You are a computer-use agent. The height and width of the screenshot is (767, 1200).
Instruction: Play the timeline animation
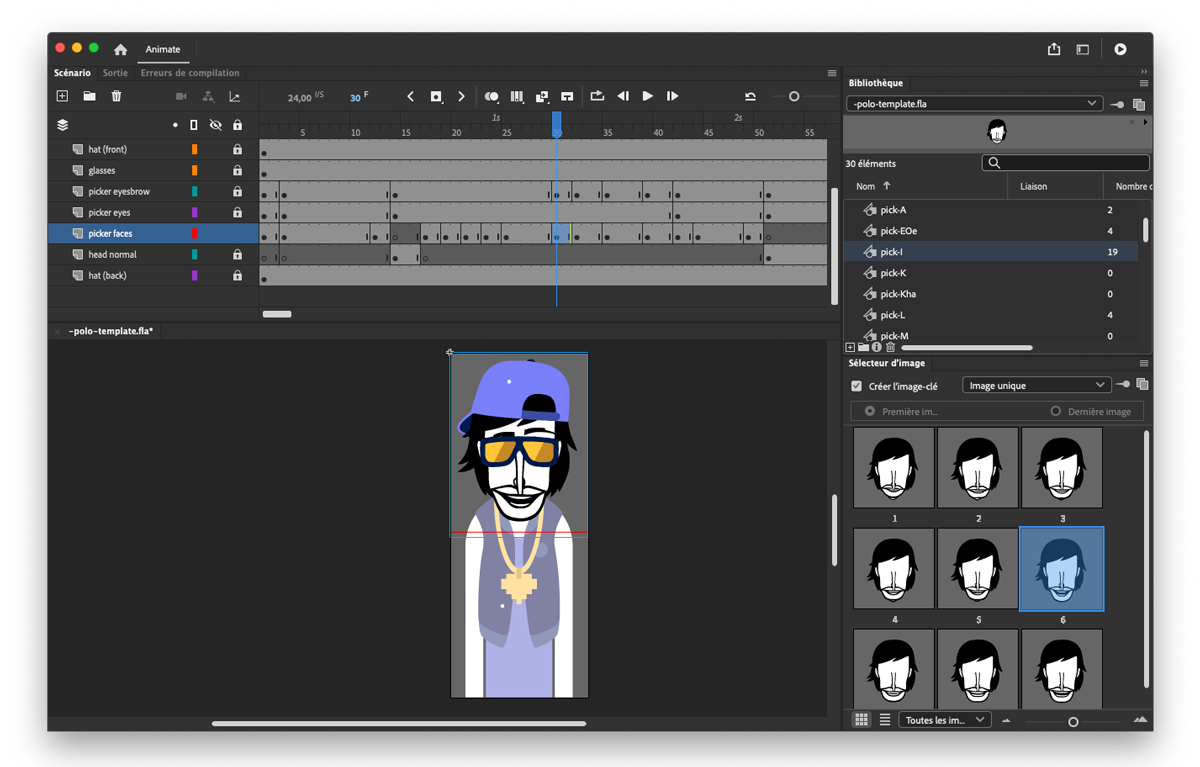[647, 96]
